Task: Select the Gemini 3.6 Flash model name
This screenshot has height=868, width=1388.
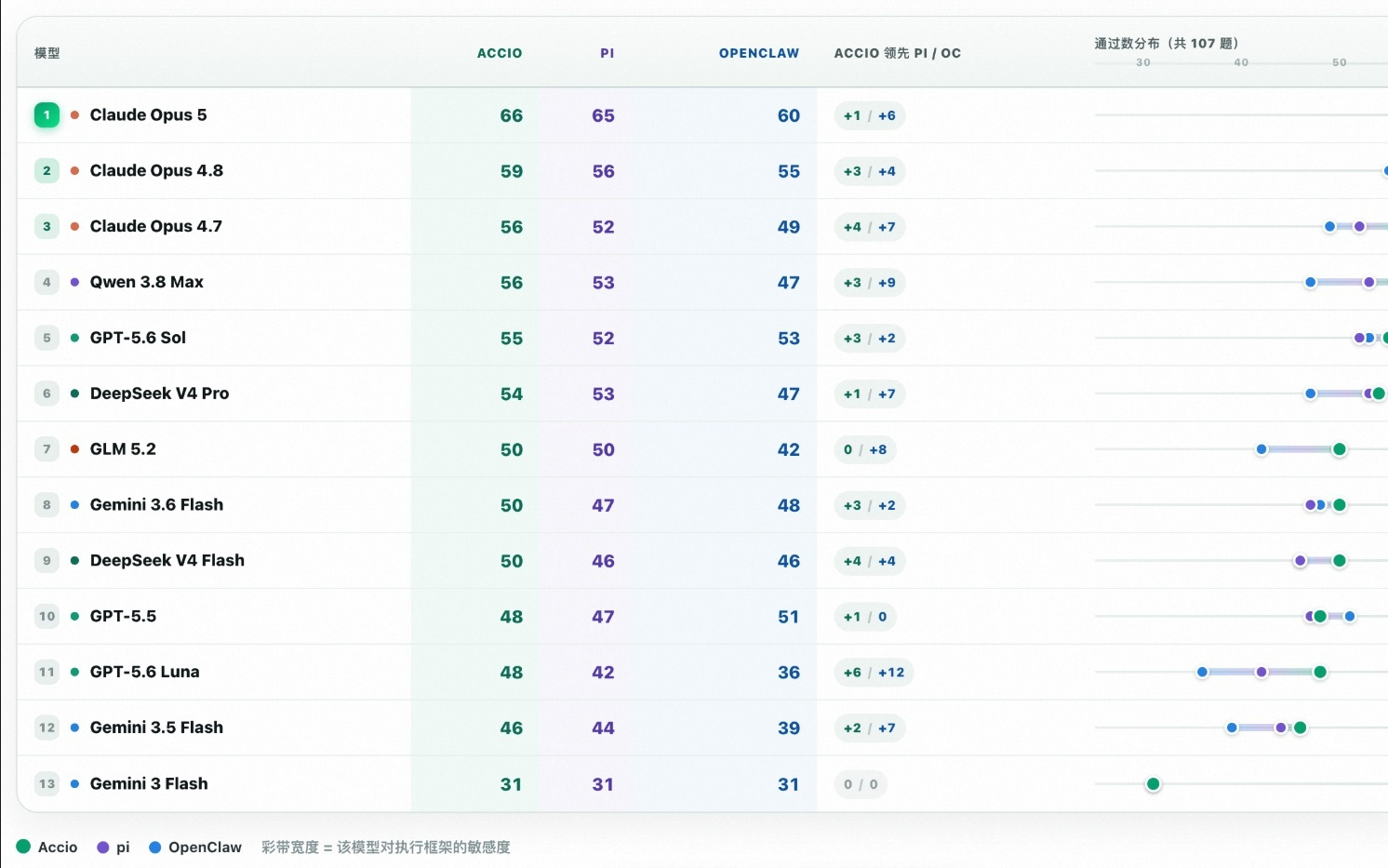Action: point(156,505)
